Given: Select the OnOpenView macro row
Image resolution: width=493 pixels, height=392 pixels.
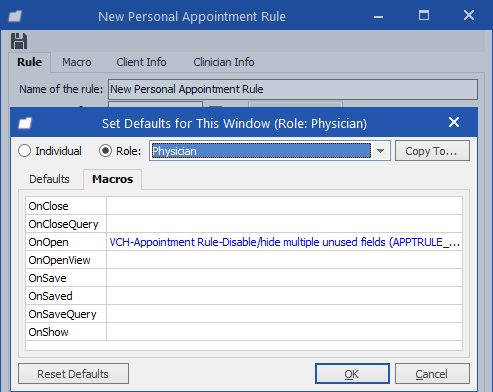Looking at the screenshot, I should pyautogui.click(x=244, y=260).
